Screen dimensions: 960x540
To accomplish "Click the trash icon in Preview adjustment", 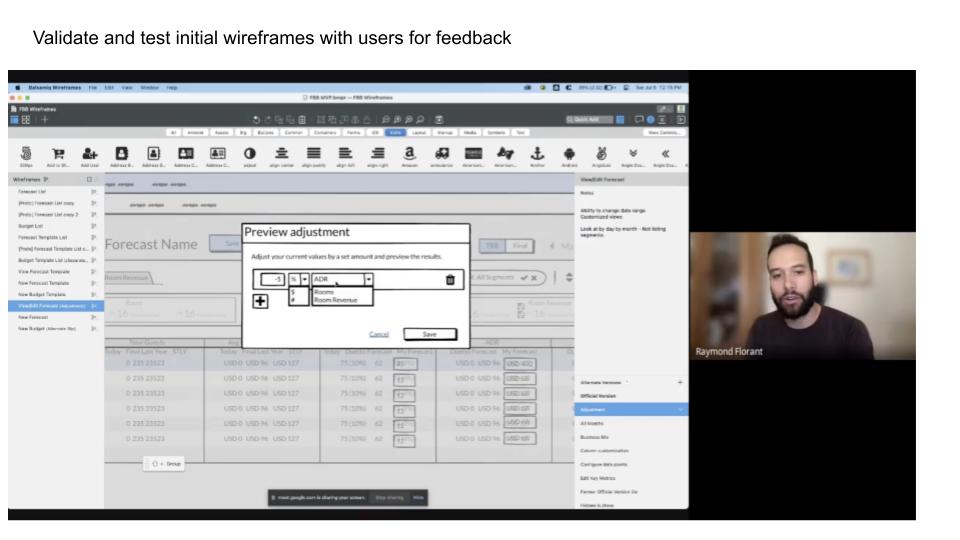I will (x=450, y=281).
